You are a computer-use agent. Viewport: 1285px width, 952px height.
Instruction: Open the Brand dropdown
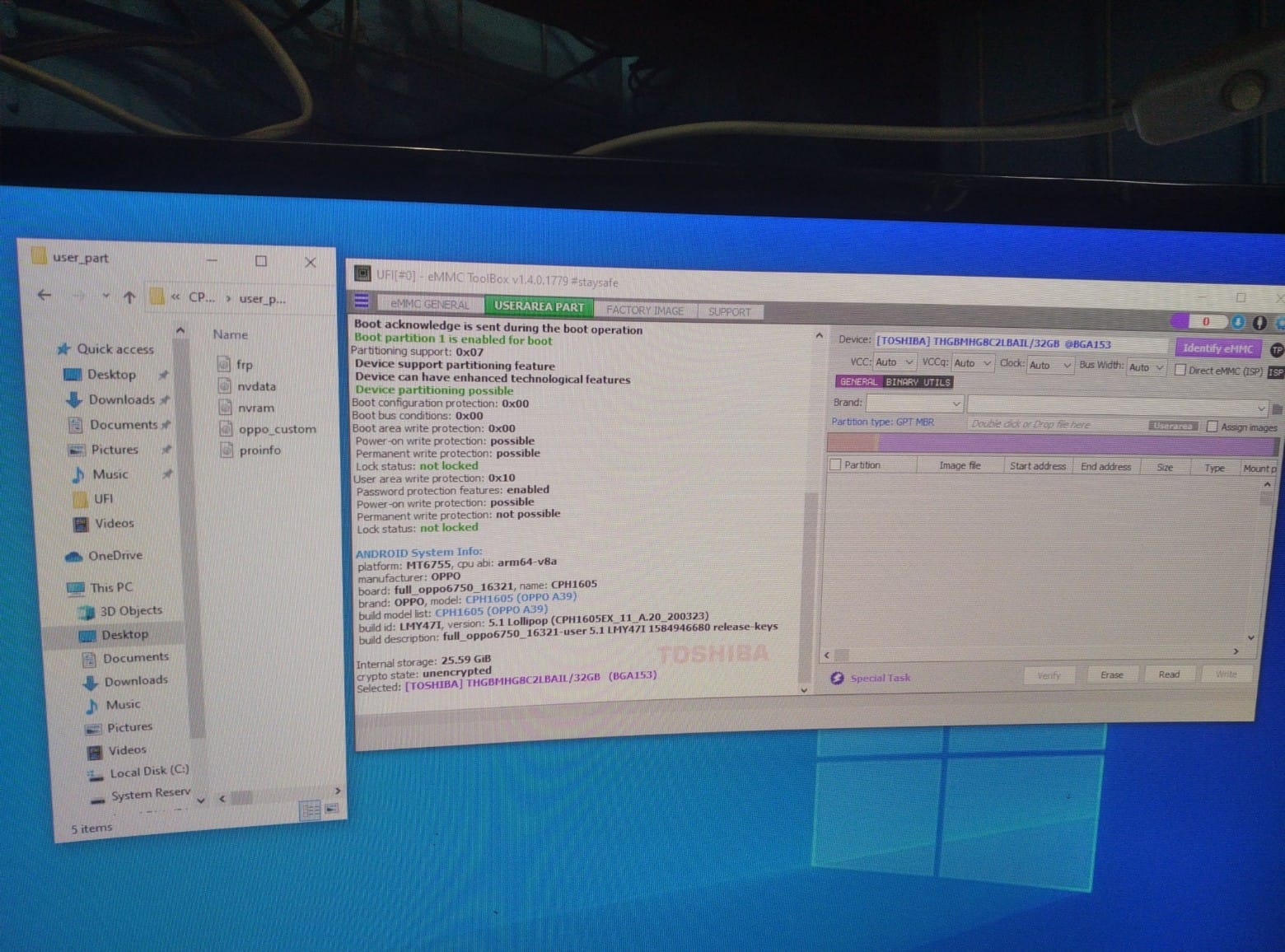click(x=914, y=403)
